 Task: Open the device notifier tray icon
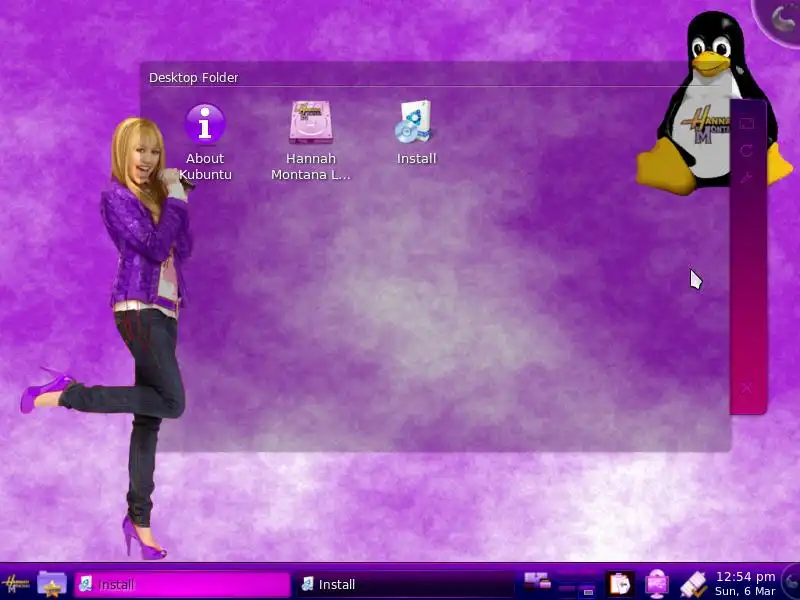coord(537,582)
